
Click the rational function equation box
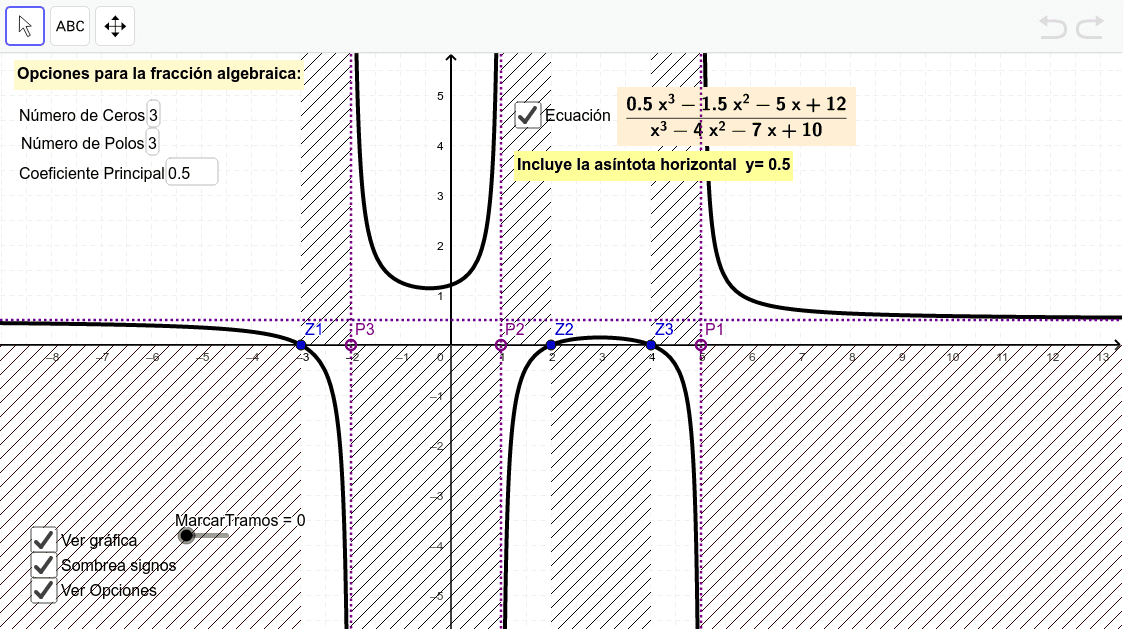[736, 116]
